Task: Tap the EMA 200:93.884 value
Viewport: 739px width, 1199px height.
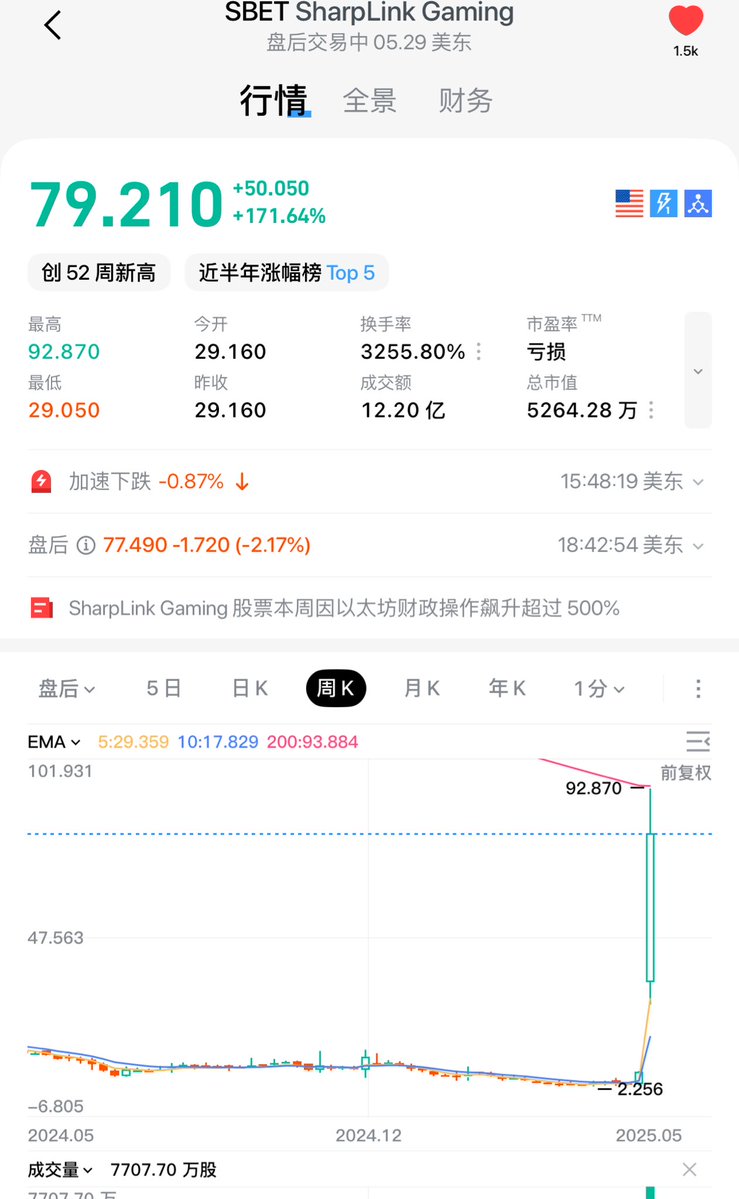Action: pyautogui.click(x=312, y=742)
